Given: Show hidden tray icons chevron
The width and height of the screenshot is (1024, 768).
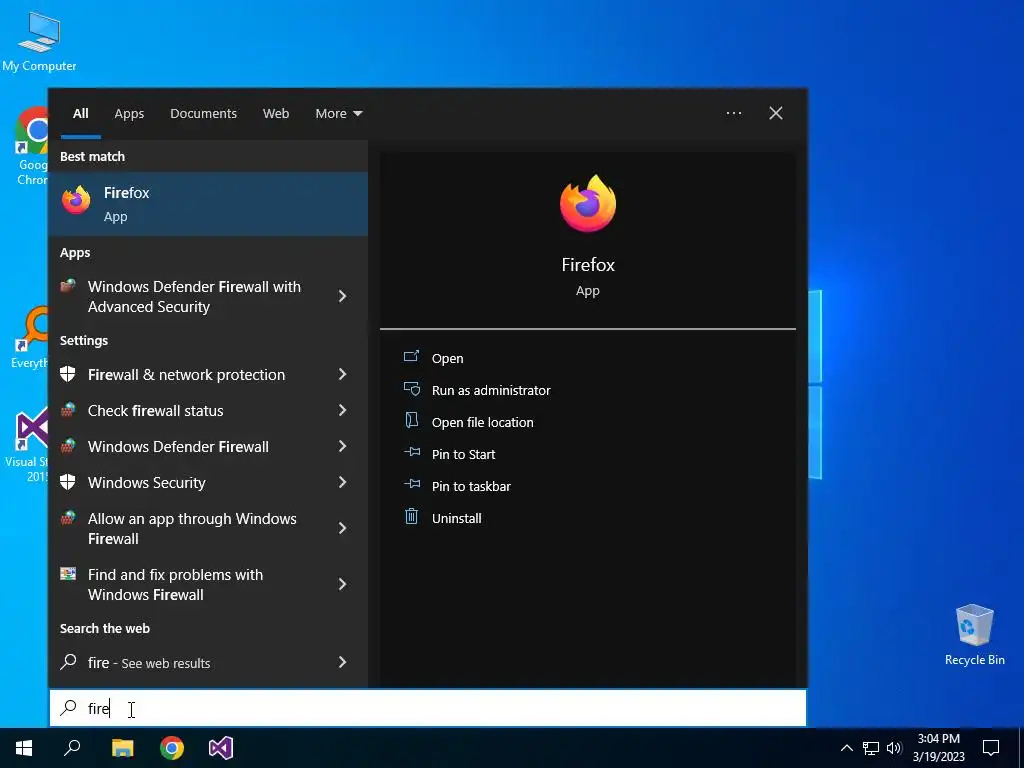Looking at the screenshot, I should (846, 748).
